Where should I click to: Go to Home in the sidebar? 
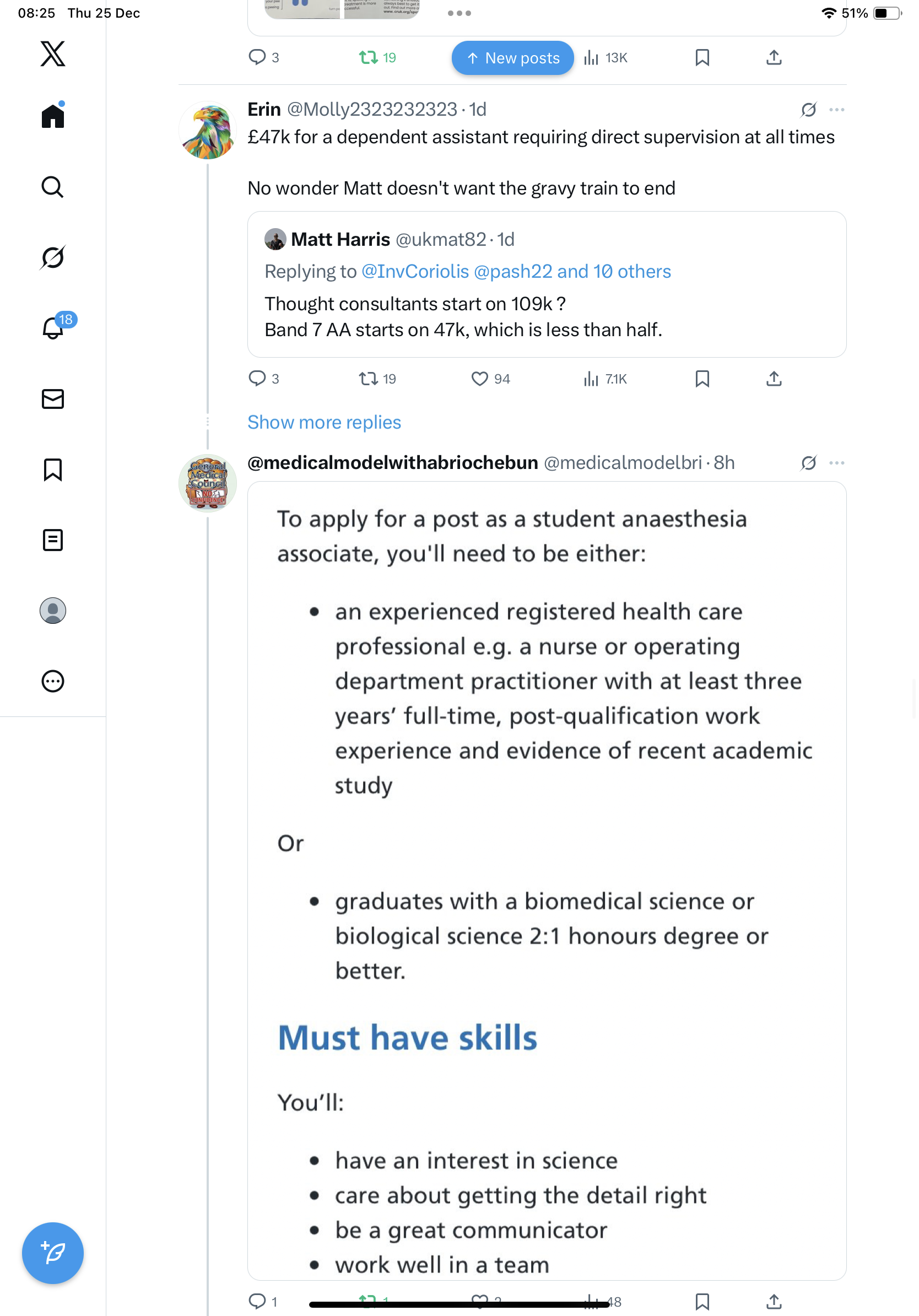[x=53, y=116]
